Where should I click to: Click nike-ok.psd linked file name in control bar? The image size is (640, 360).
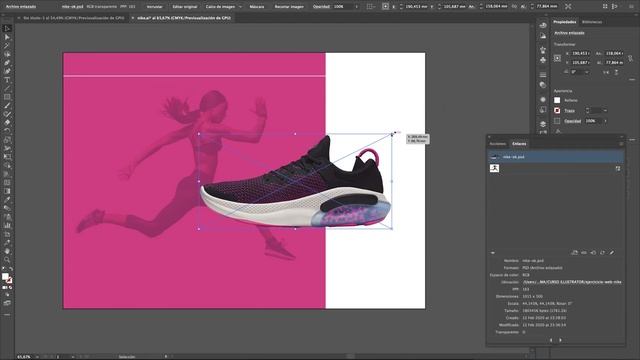[72, 7]
